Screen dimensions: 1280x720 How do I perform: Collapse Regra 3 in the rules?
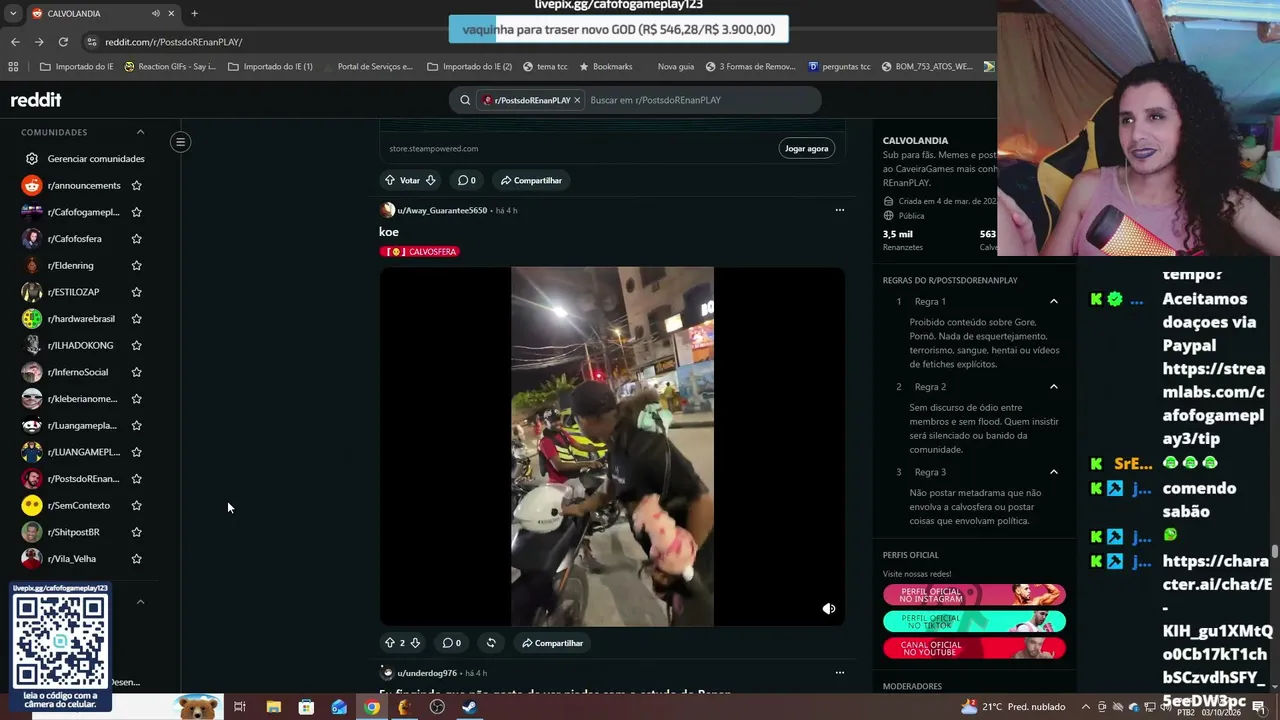1053,472
